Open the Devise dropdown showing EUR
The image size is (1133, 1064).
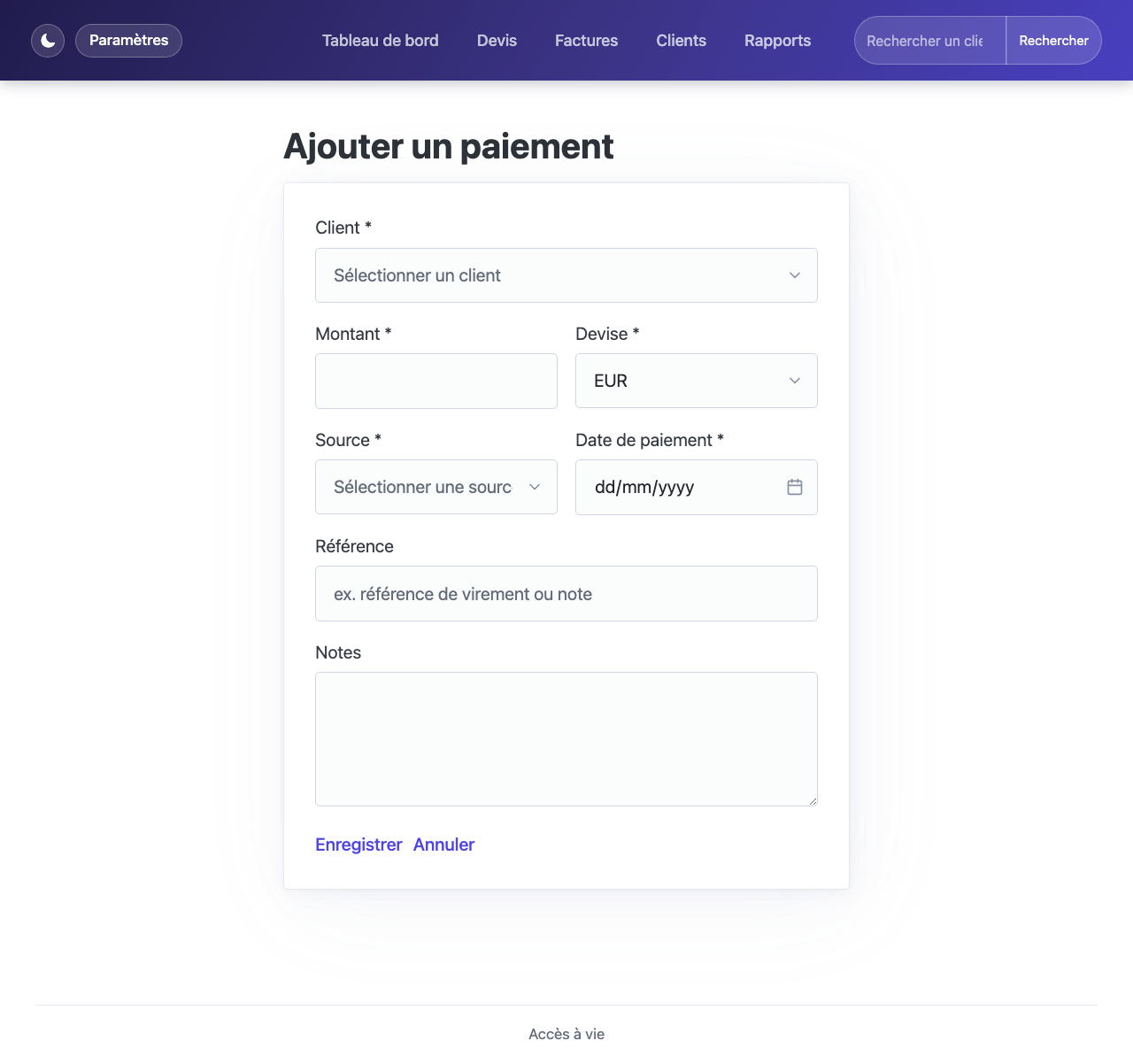(x=697, y=381)
